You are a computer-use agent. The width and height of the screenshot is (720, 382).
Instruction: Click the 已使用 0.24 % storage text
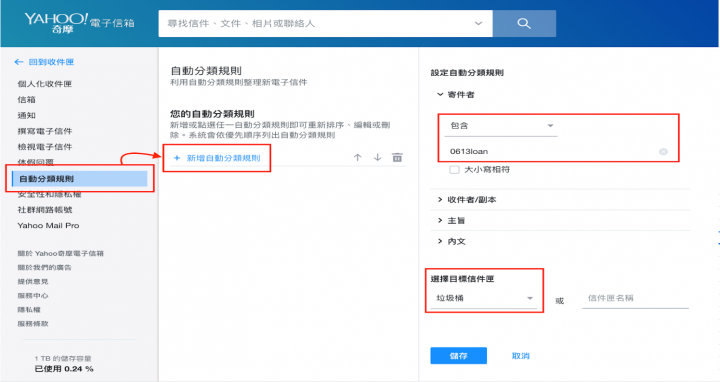64,369
